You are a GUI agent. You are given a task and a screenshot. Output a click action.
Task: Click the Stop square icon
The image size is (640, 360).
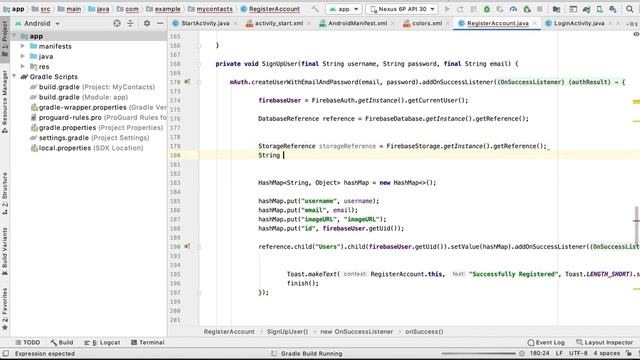coord(540,9)
